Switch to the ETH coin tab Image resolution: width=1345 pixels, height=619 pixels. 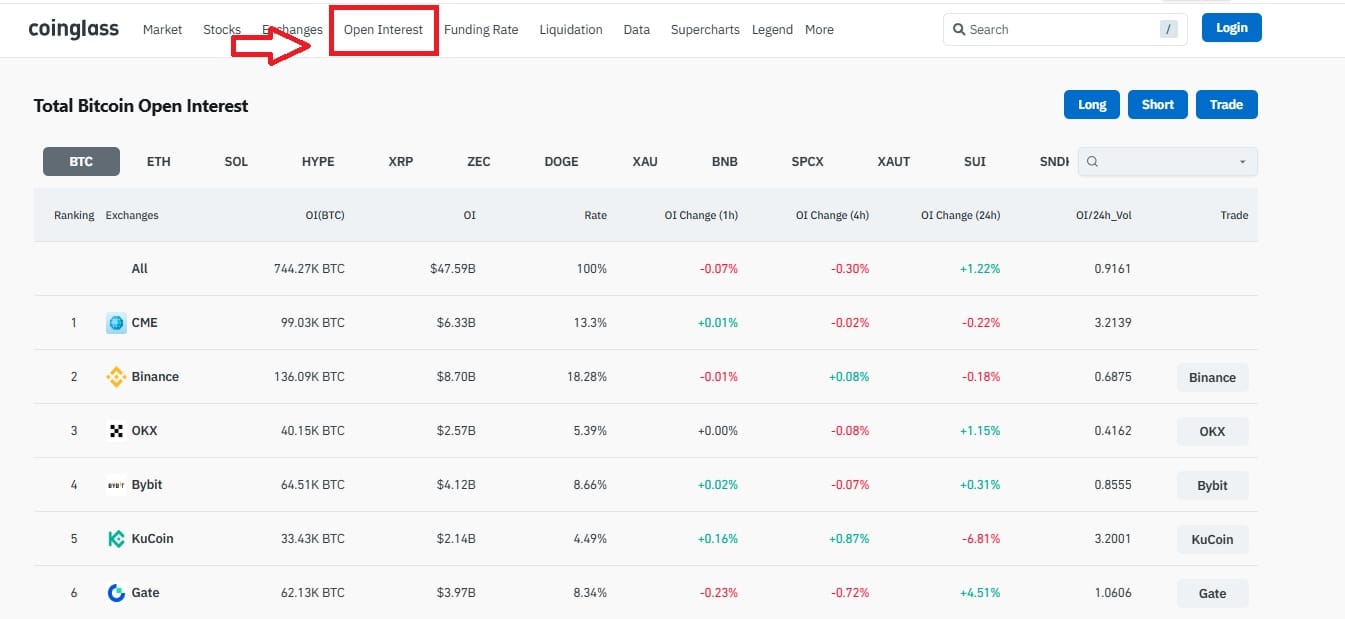tap(159, 162)
